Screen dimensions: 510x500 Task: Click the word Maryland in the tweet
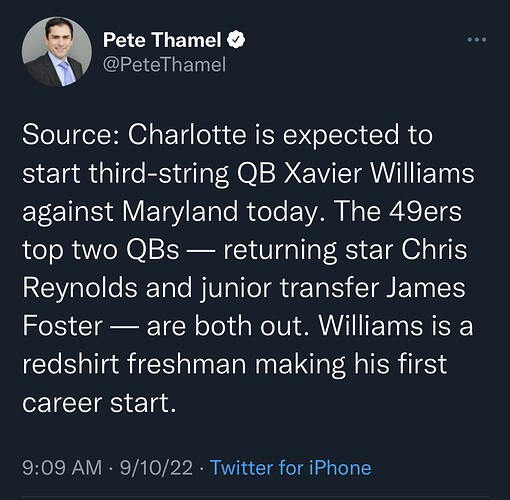point(180,212)
